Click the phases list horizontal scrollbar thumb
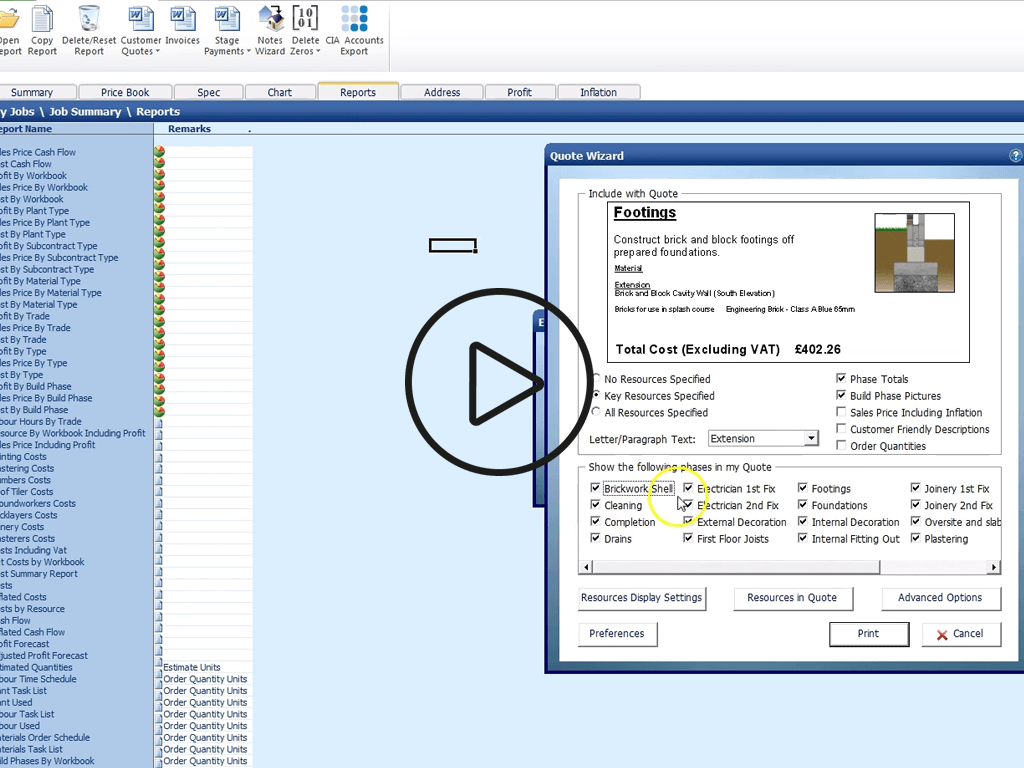 (736, 567)
